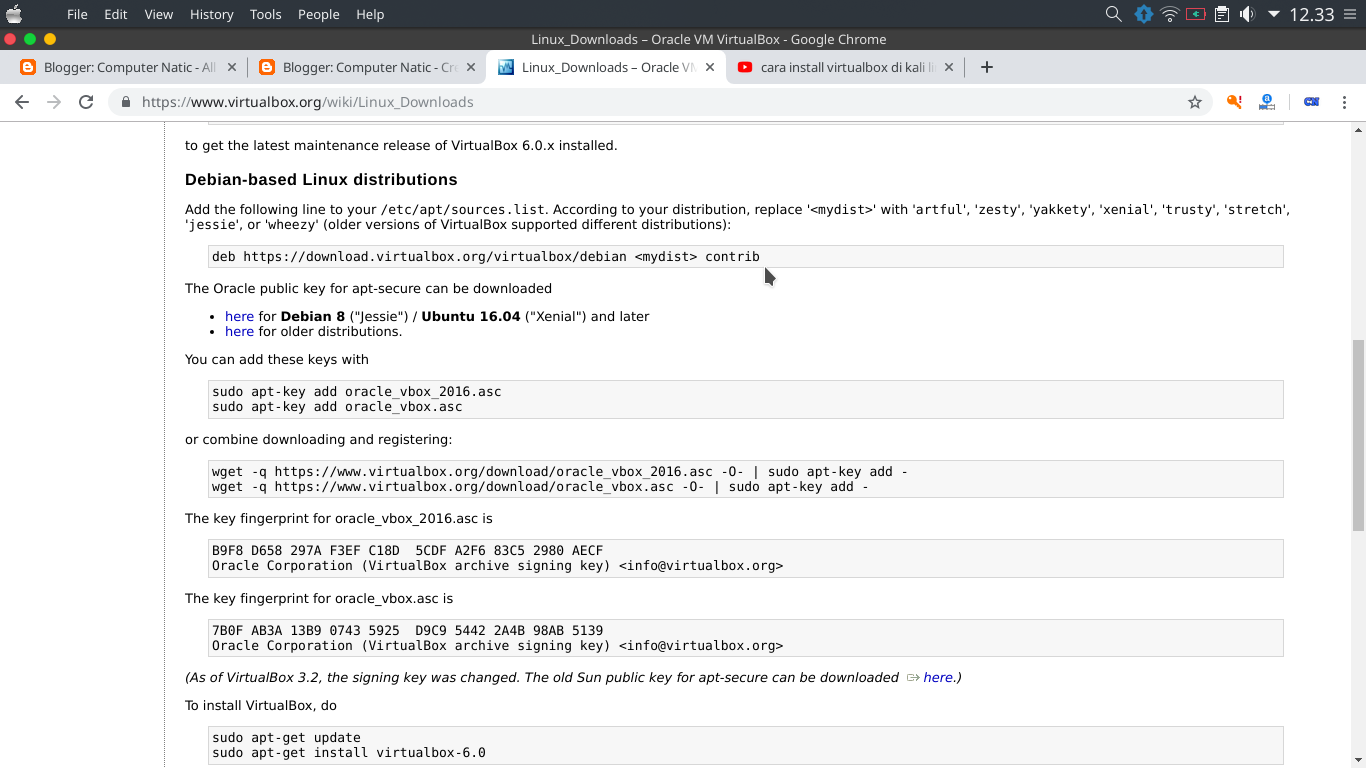Click 'sudo apt-get install virtualbox-6.0' command

(x=349, y=753)
